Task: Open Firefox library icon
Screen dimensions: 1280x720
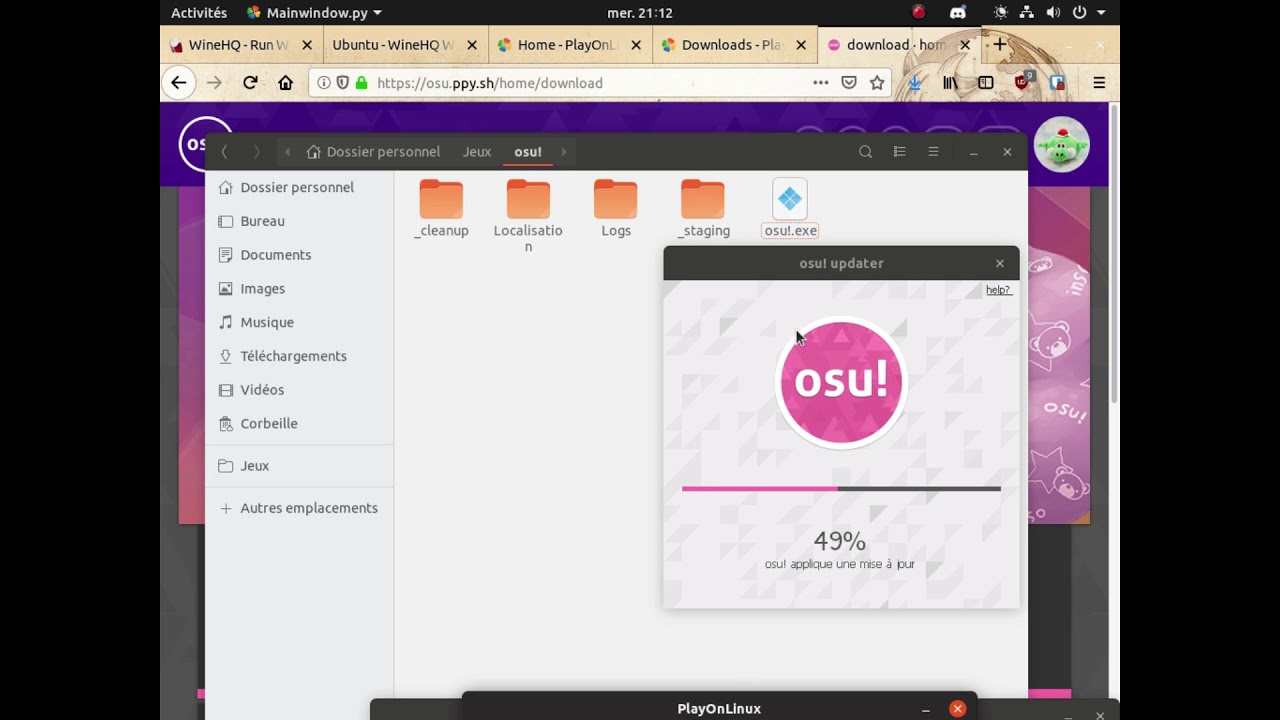Action: [950, 83]
